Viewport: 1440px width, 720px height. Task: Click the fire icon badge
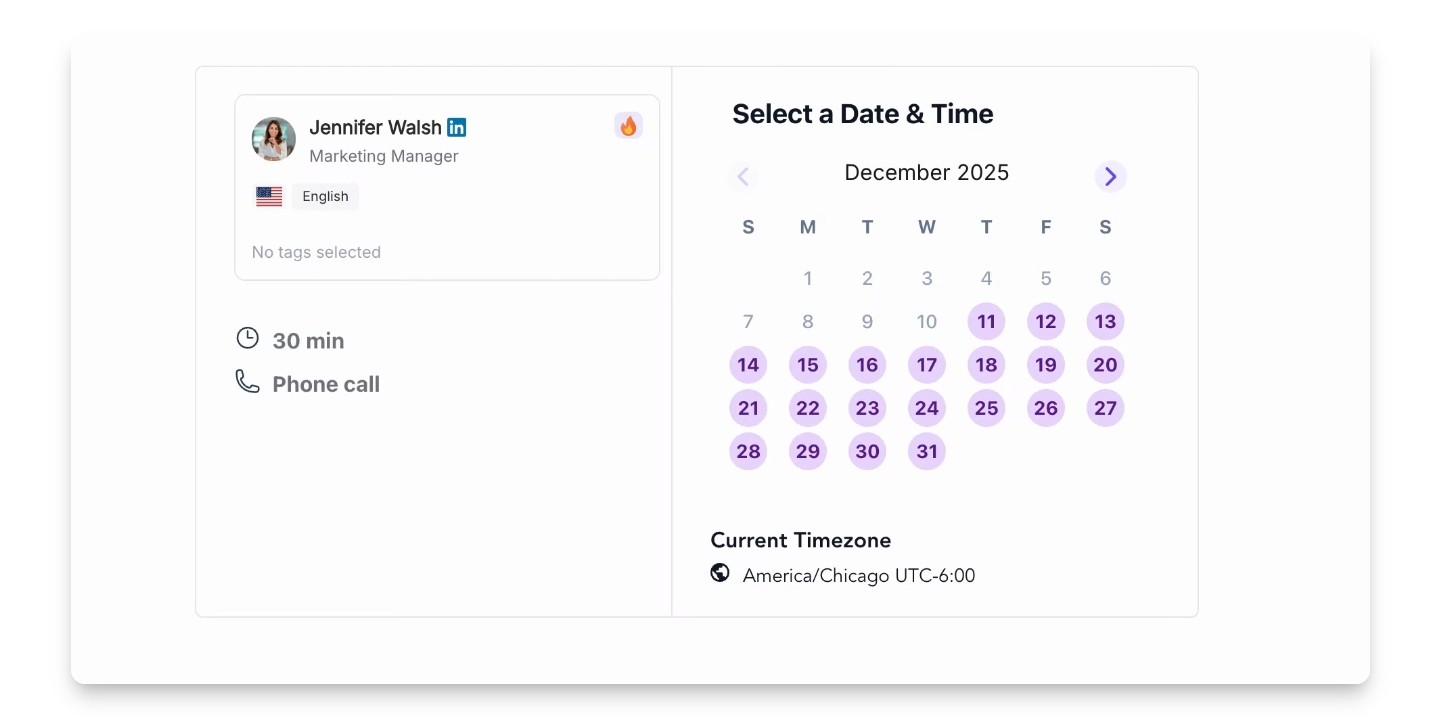coord(628,126)
